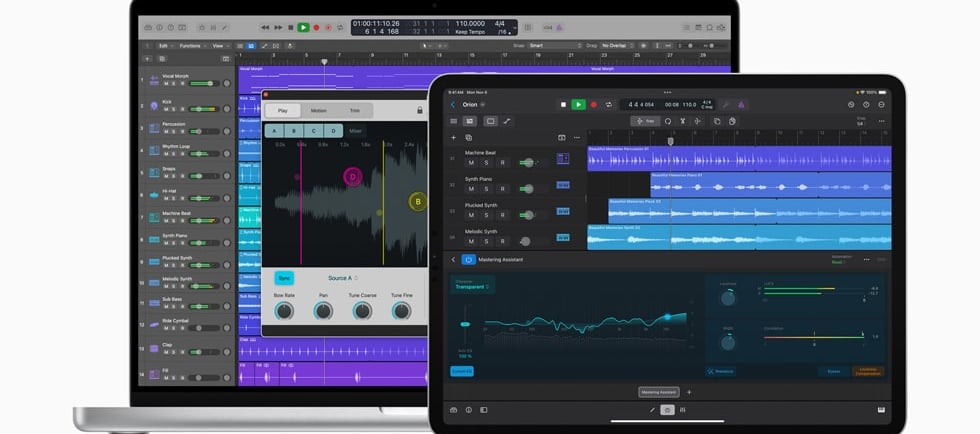Click the Custom EQ button
Viewport: 980px width, 434px height.
click(462, 371)
